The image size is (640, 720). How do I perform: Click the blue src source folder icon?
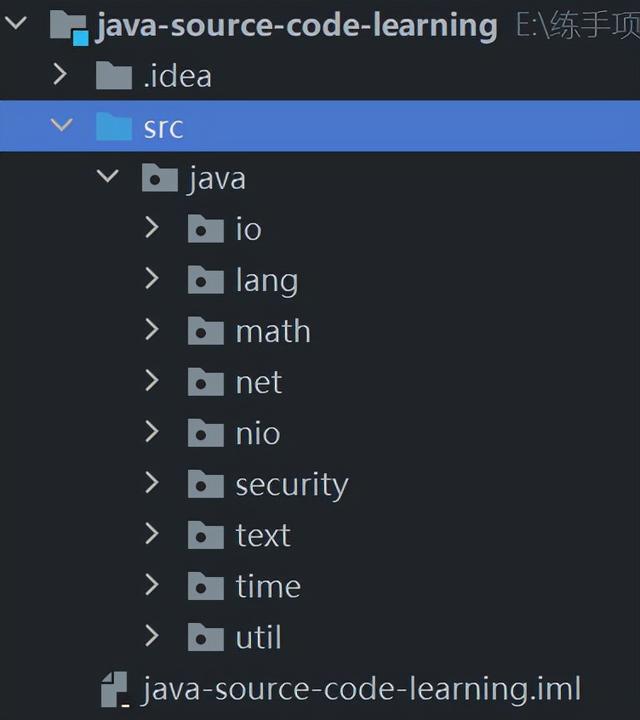click(114, 126)
